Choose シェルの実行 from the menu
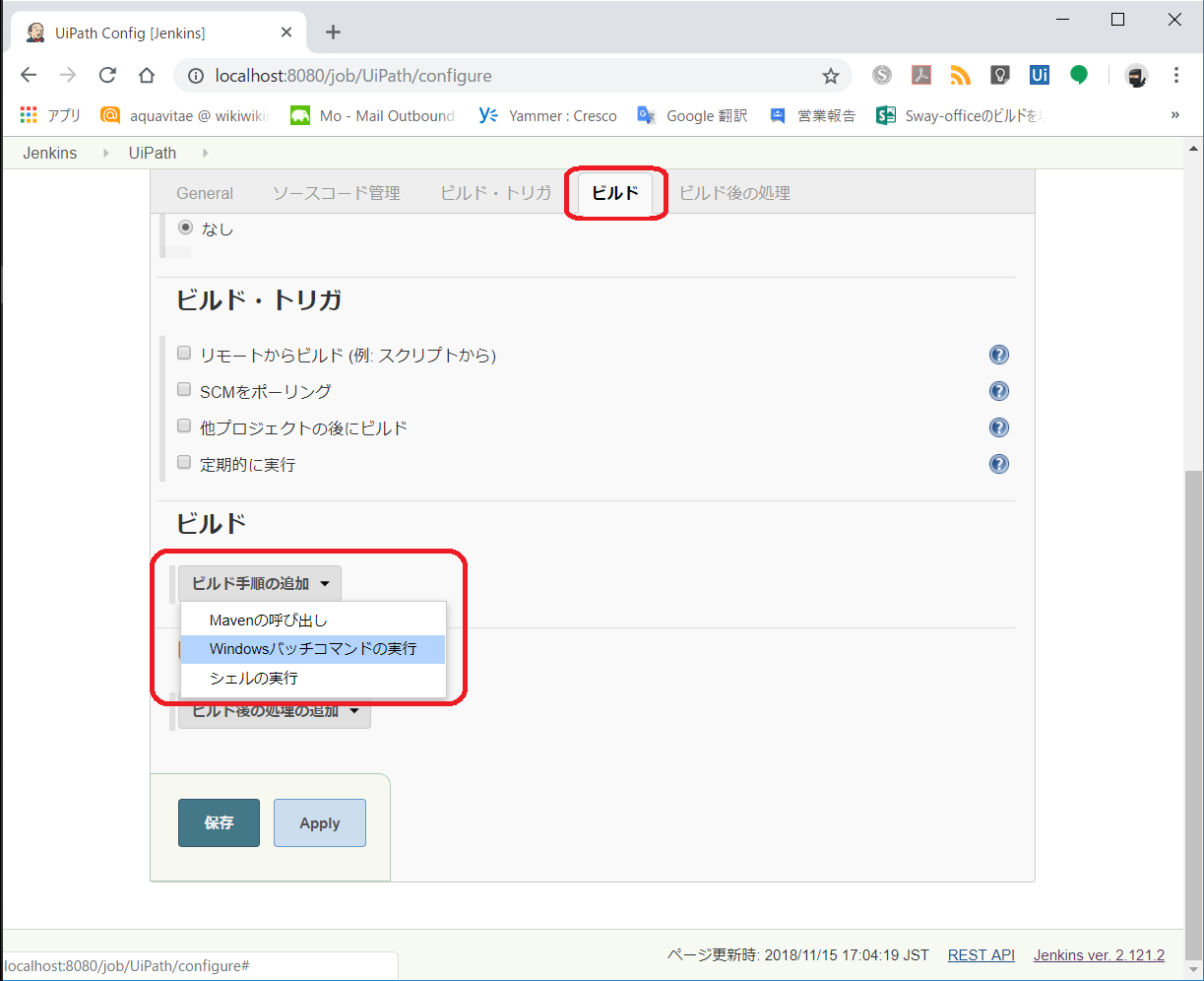 click(x=313, y=678)
